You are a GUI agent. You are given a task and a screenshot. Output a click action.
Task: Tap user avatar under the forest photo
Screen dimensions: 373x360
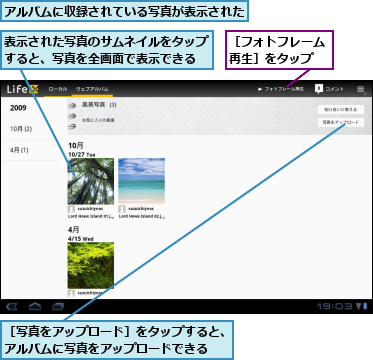pos(71,209)
